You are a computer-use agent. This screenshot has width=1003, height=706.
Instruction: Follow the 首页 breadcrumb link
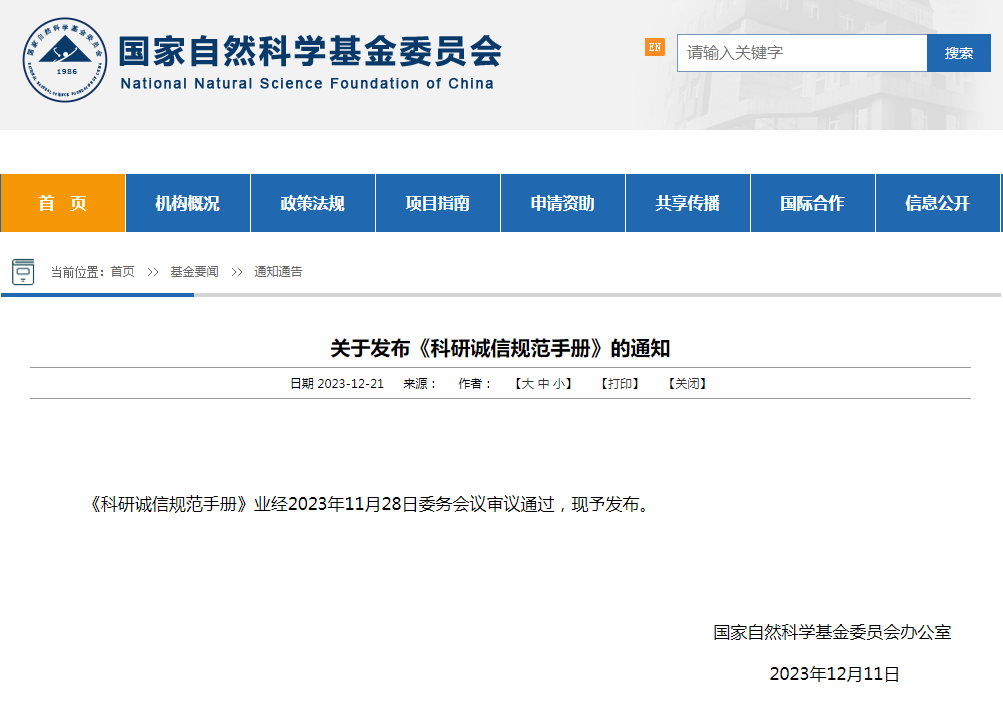pyautogui.click(x=122, y=272)
